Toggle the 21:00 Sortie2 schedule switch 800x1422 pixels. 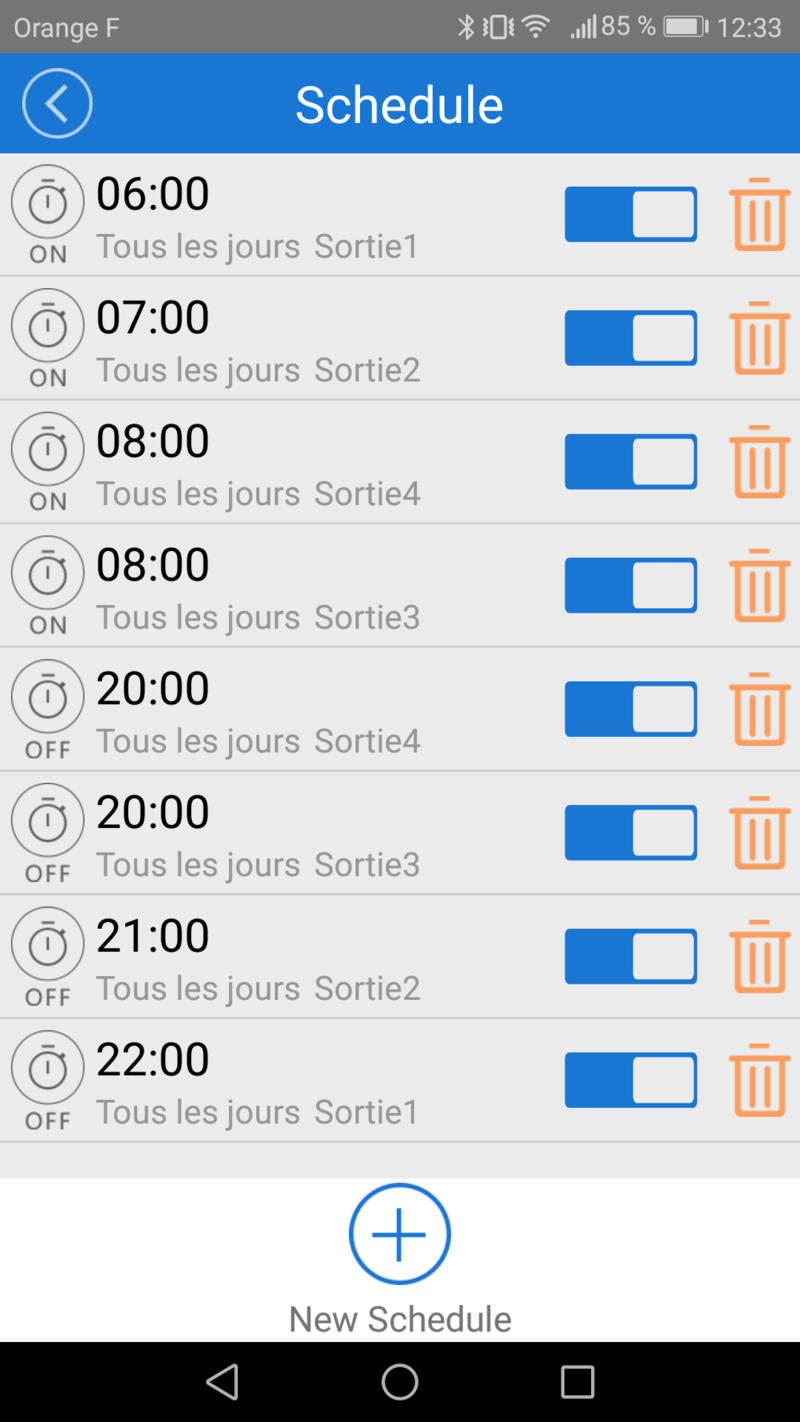pyautogui.click(x=631, y=956)
